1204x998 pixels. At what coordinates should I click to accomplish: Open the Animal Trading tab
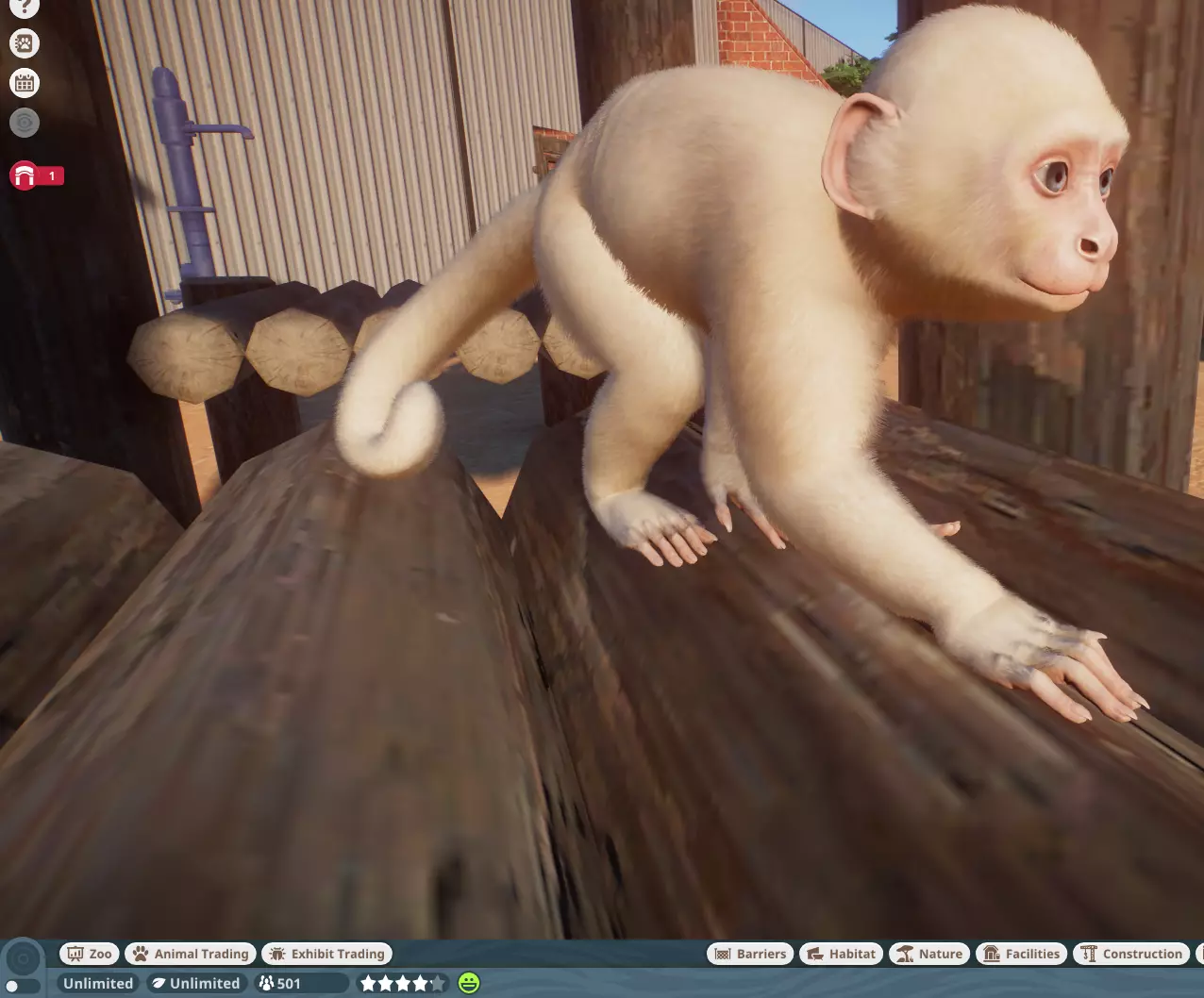191,954
